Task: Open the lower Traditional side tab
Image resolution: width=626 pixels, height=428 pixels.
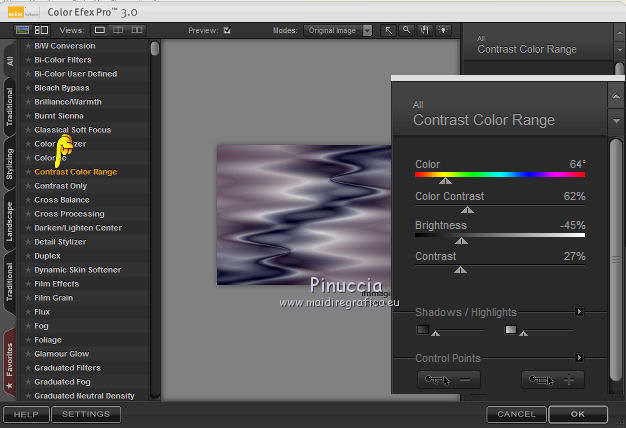Action: pyautogui.click(x=10, y=281)
